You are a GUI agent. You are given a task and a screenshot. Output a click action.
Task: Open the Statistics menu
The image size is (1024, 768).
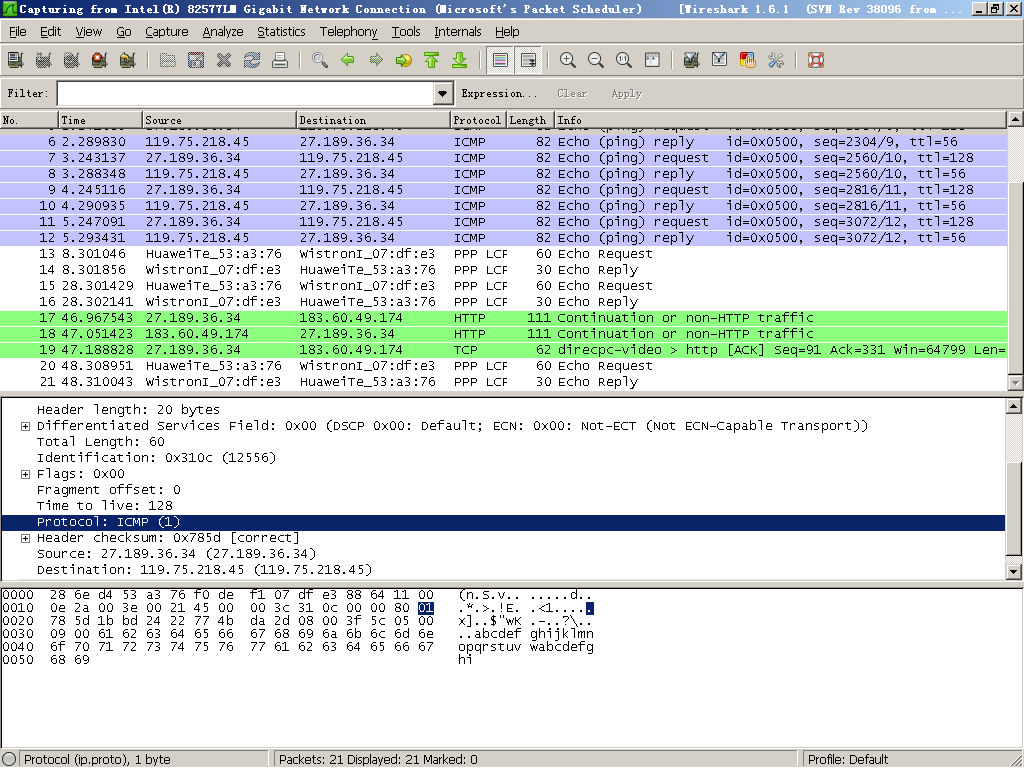(281, 32)
